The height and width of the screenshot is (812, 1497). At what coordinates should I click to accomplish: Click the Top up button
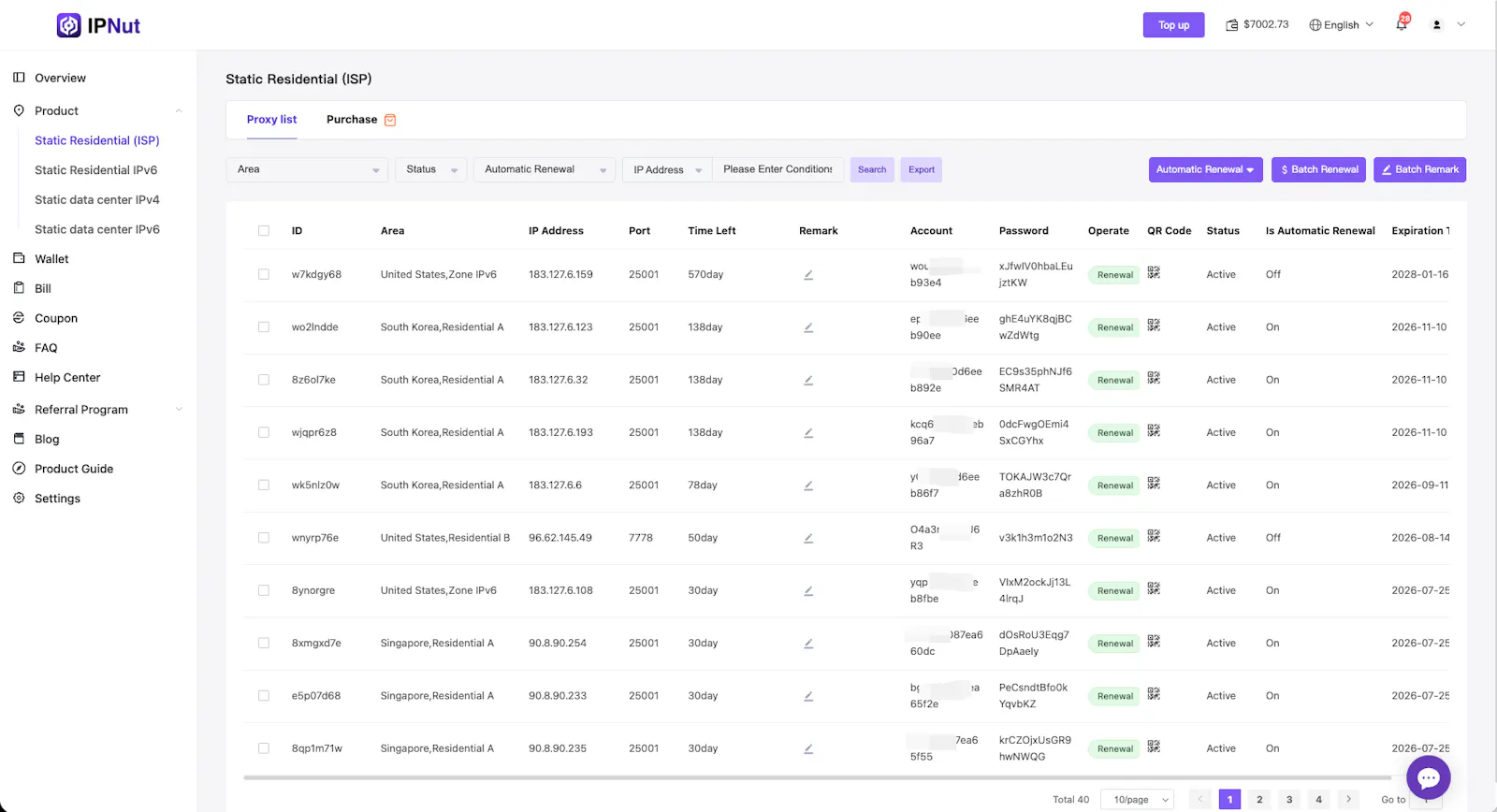tap(1173, 25)
